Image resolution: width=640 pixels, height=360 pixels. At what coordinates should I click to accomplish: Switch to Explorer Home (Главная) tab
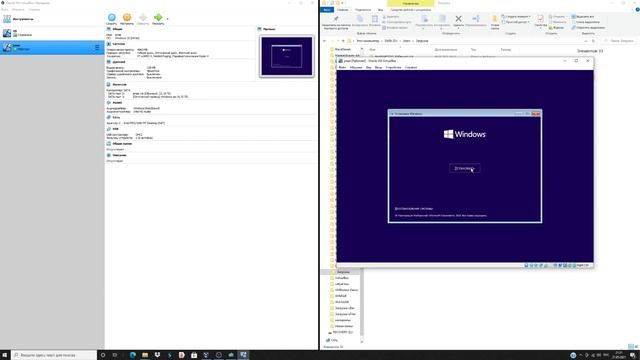pyautogui.click(x=343, y=9)
